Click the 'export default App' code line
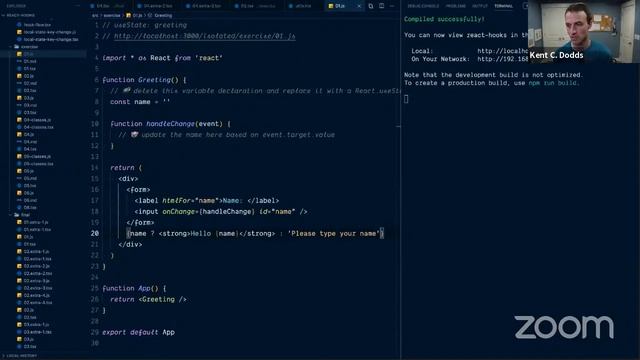640x360 pixels. click(x=138, y=332)
